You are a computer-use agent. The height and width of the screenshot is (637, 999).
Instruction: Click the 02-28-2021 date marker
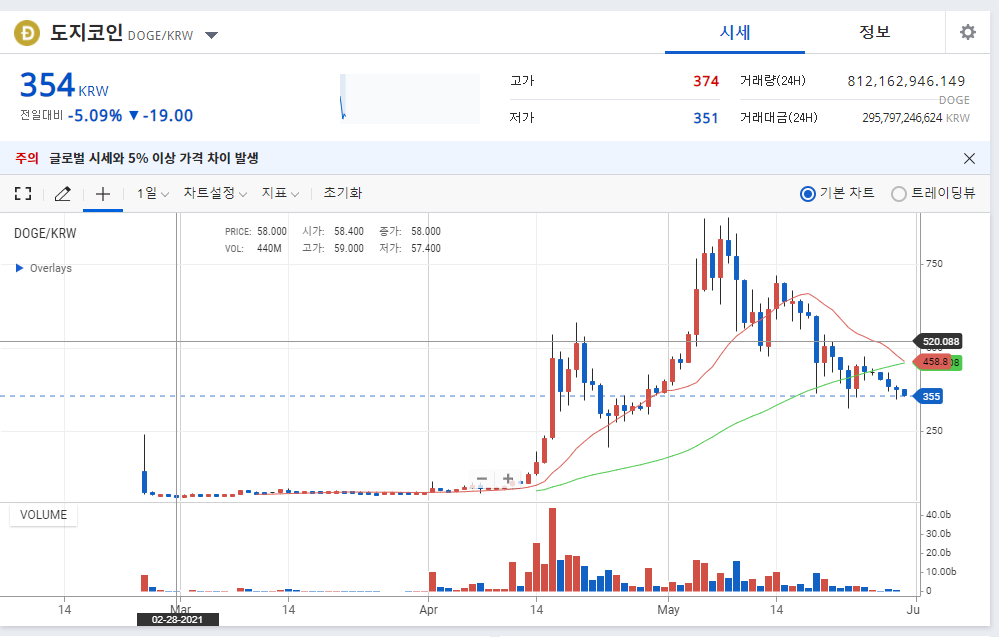pos(178,619)
